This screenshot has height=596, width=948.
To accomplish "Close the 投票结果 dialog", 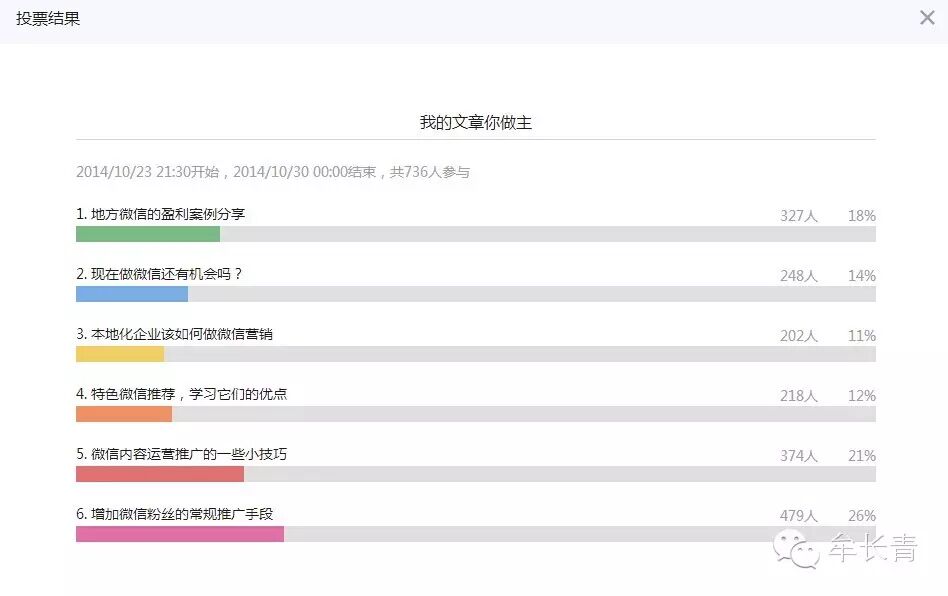I will pyautogui.click(x=927, y=18).
